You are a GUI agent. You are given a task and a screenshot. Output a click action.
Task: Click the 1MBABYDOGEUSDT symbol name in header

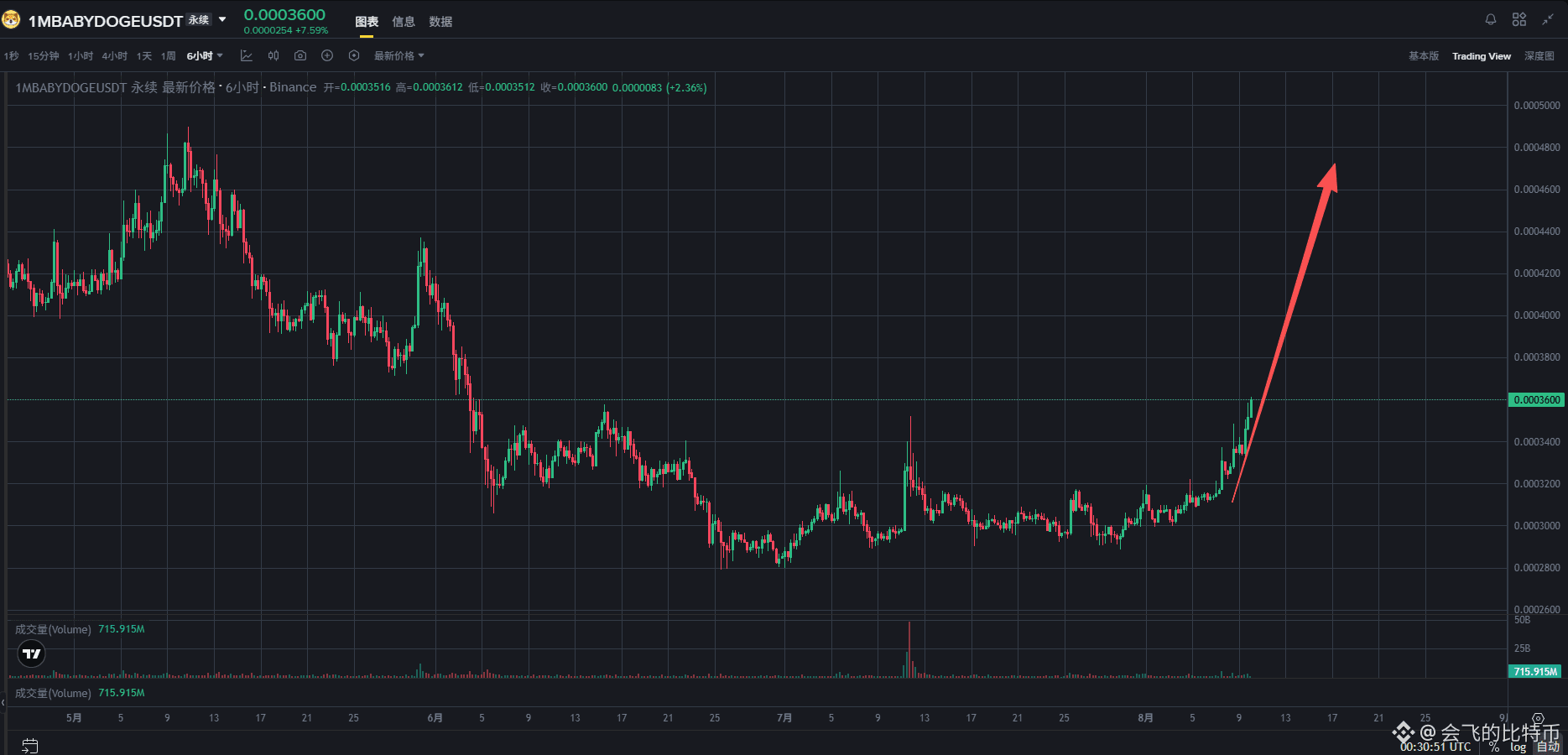pyautogui.click(x=106, y=21)
